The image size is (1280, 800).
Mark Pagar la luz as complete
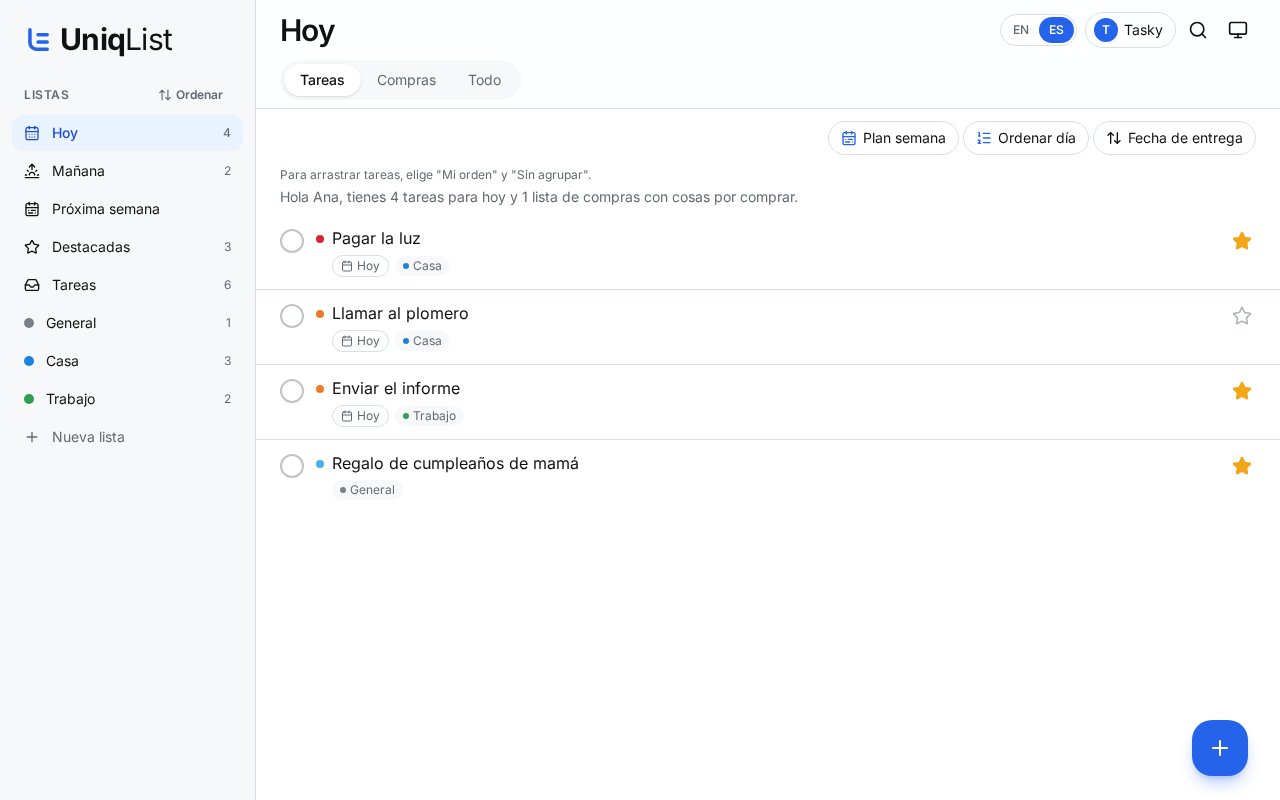(292, 241)
